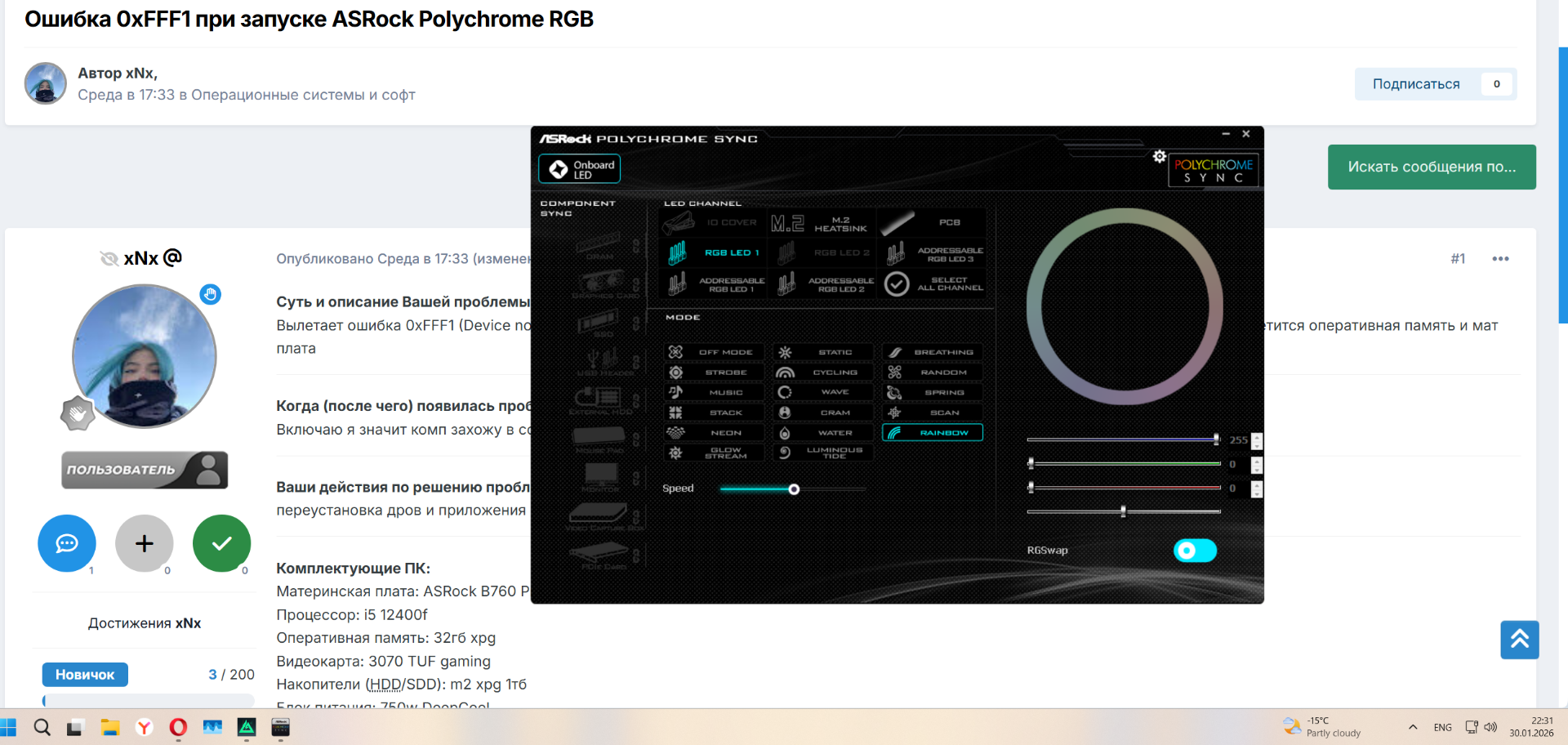Click the Подписаться subscribe button
Image resolution: width=1568 pixels, height=745 pixels.
click(x=1416, y=84)
